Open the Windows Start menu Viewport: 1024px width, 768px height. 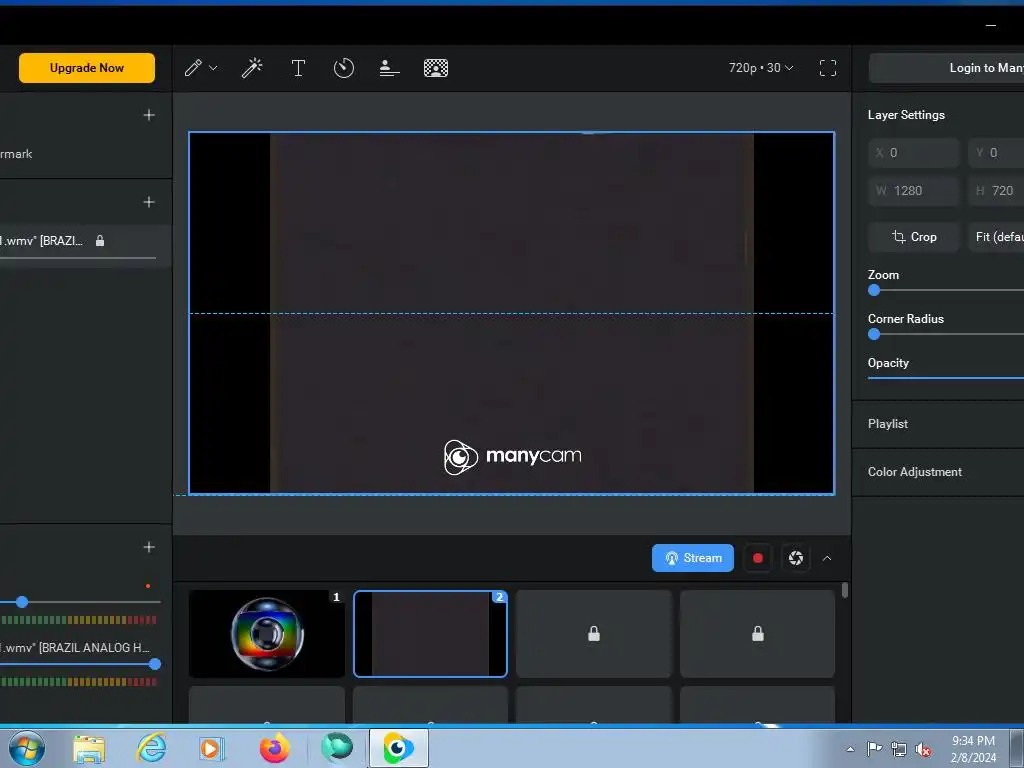(27, 748)
